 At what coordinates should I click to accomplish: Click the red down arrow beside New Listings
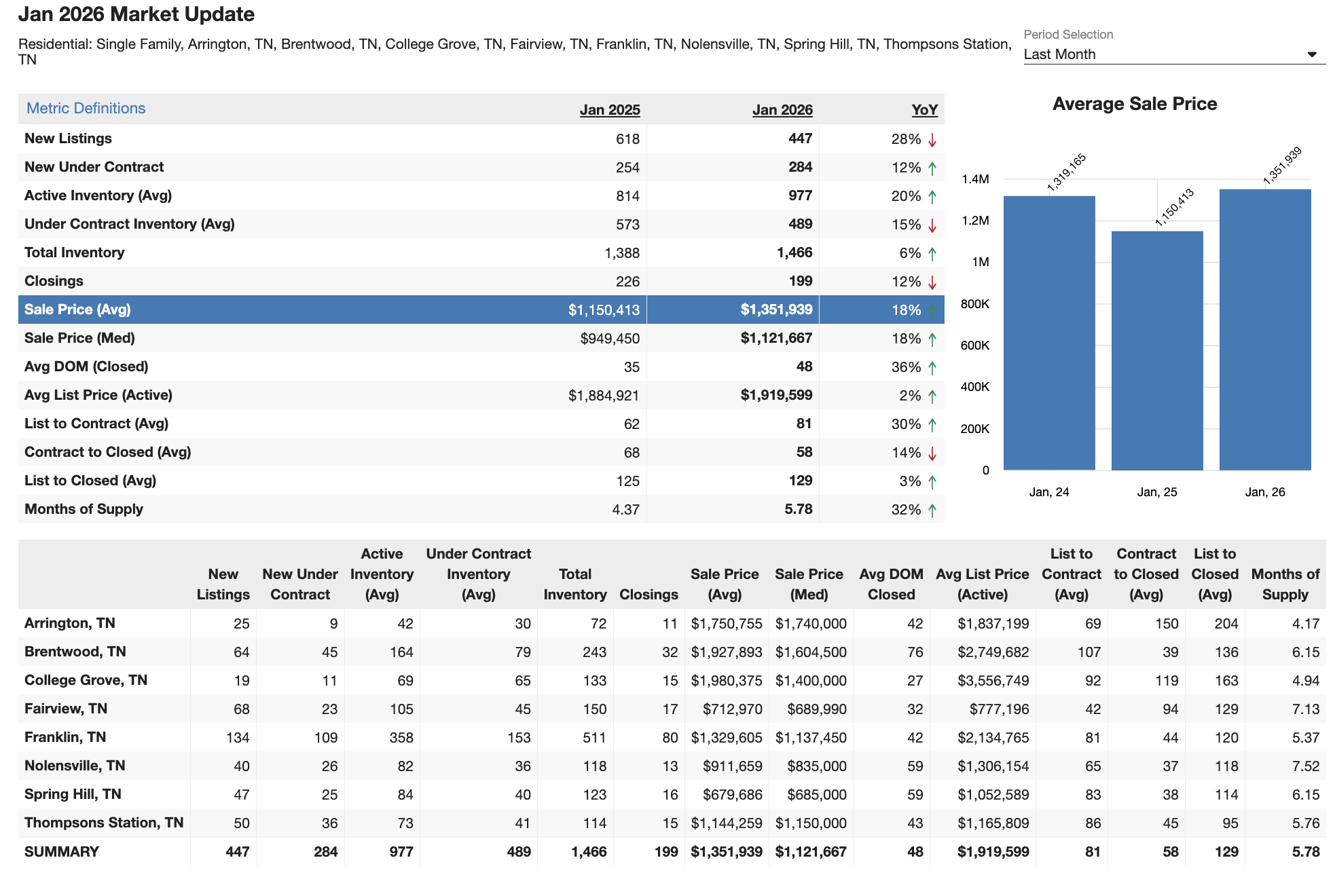click(x=932, y=140)
